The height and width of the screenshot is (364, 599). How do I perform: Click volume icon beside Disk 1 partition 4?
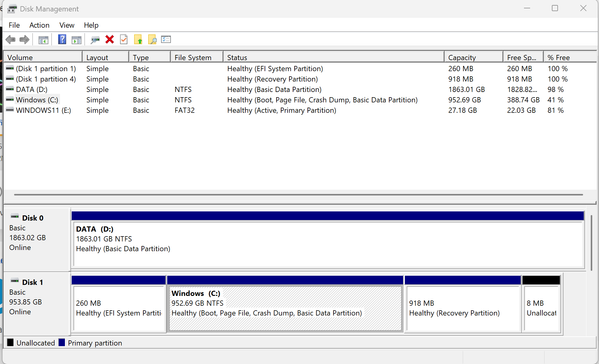(10, 78)
